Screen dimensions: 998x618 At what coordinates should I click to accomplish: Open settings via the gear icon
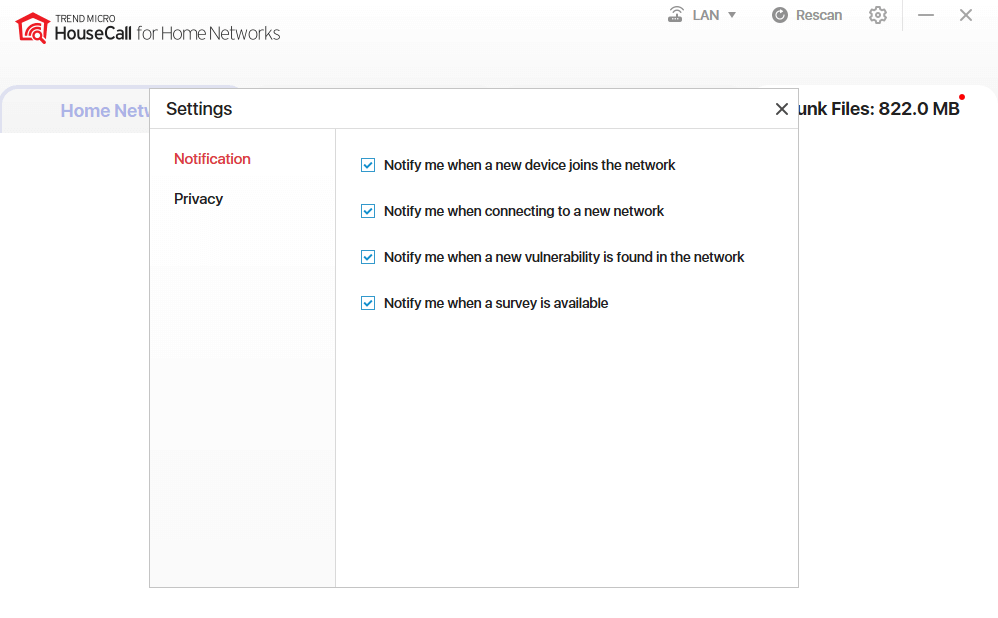pyautogui.click(x=878, y=15)
